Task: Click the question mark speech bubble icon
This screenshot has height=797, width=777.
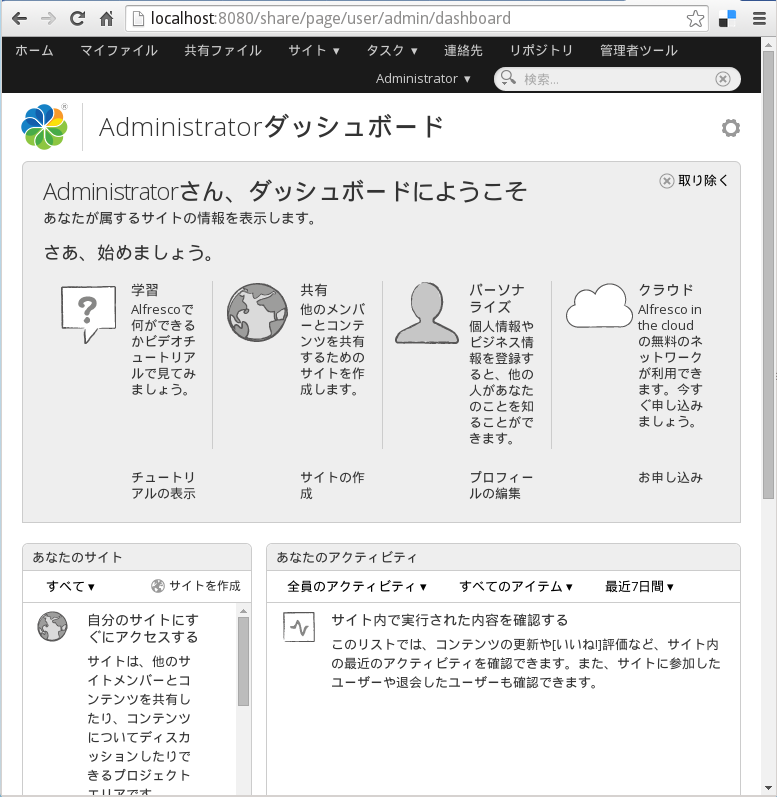Action: point(88,314)
